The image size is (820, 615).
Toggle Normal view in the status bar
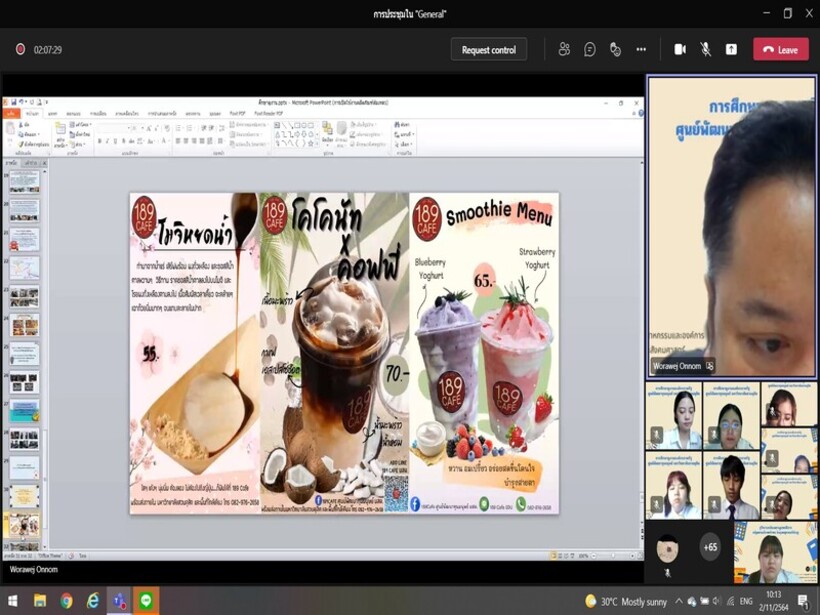[x=553, y=555]
